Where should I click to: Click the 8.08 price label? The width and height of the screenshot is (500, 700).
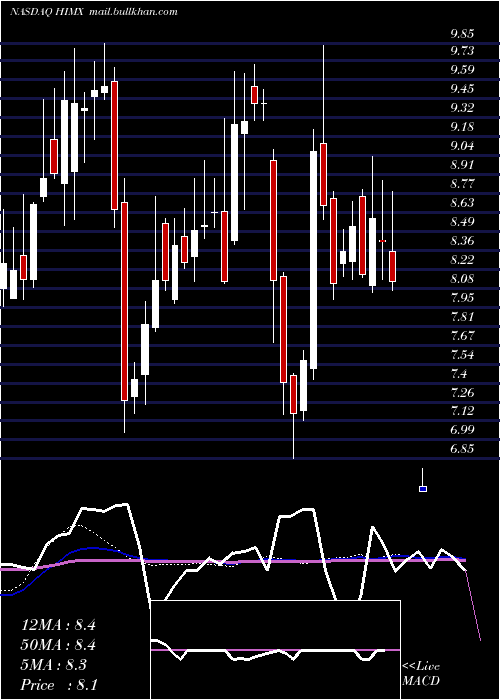(462, 279)
